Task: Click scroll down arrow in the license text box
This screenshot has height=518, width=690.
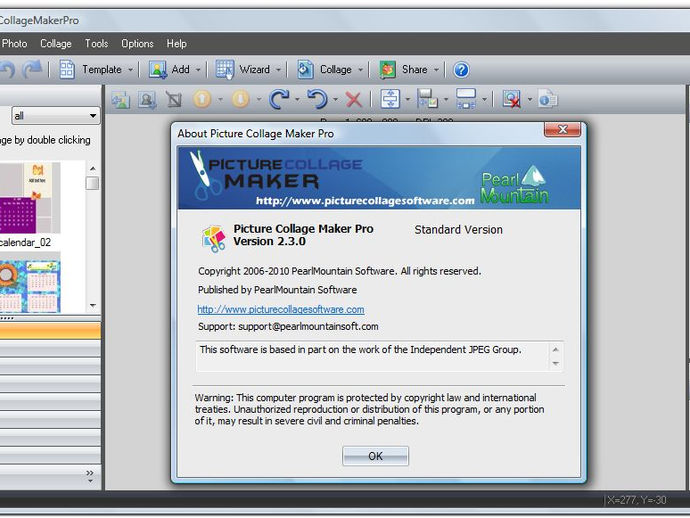Action: click(x=555, y=364)
